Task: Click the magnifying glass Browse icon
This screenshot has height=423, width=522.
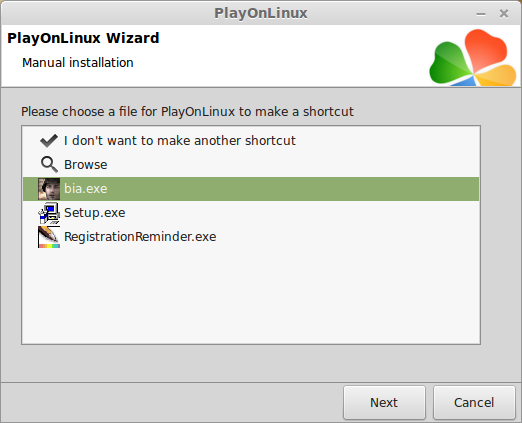Action: pos(49,165)
